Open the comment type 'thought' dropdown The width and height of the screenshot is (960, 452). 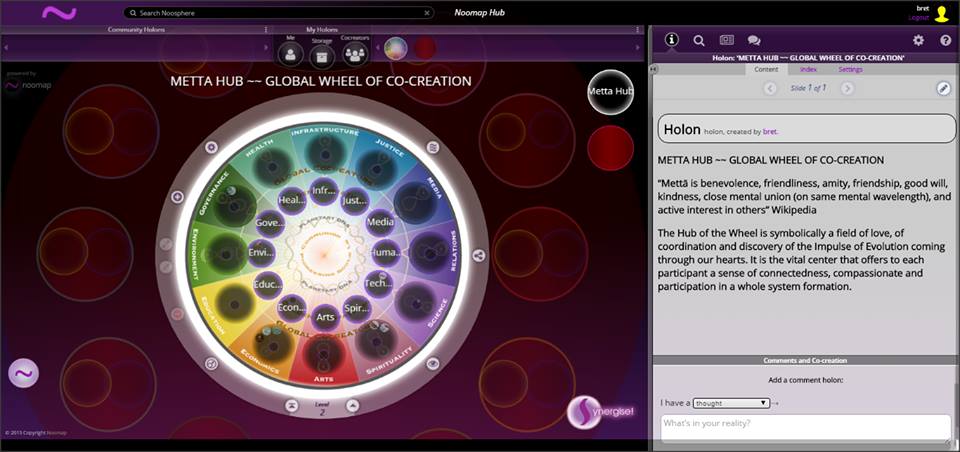tap(731, 404)
